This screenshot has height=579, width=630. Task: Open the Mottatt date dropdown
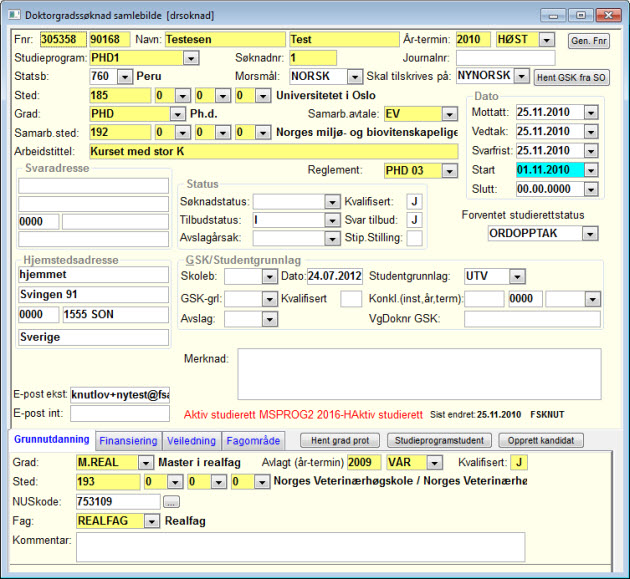(x=591, y=113)
